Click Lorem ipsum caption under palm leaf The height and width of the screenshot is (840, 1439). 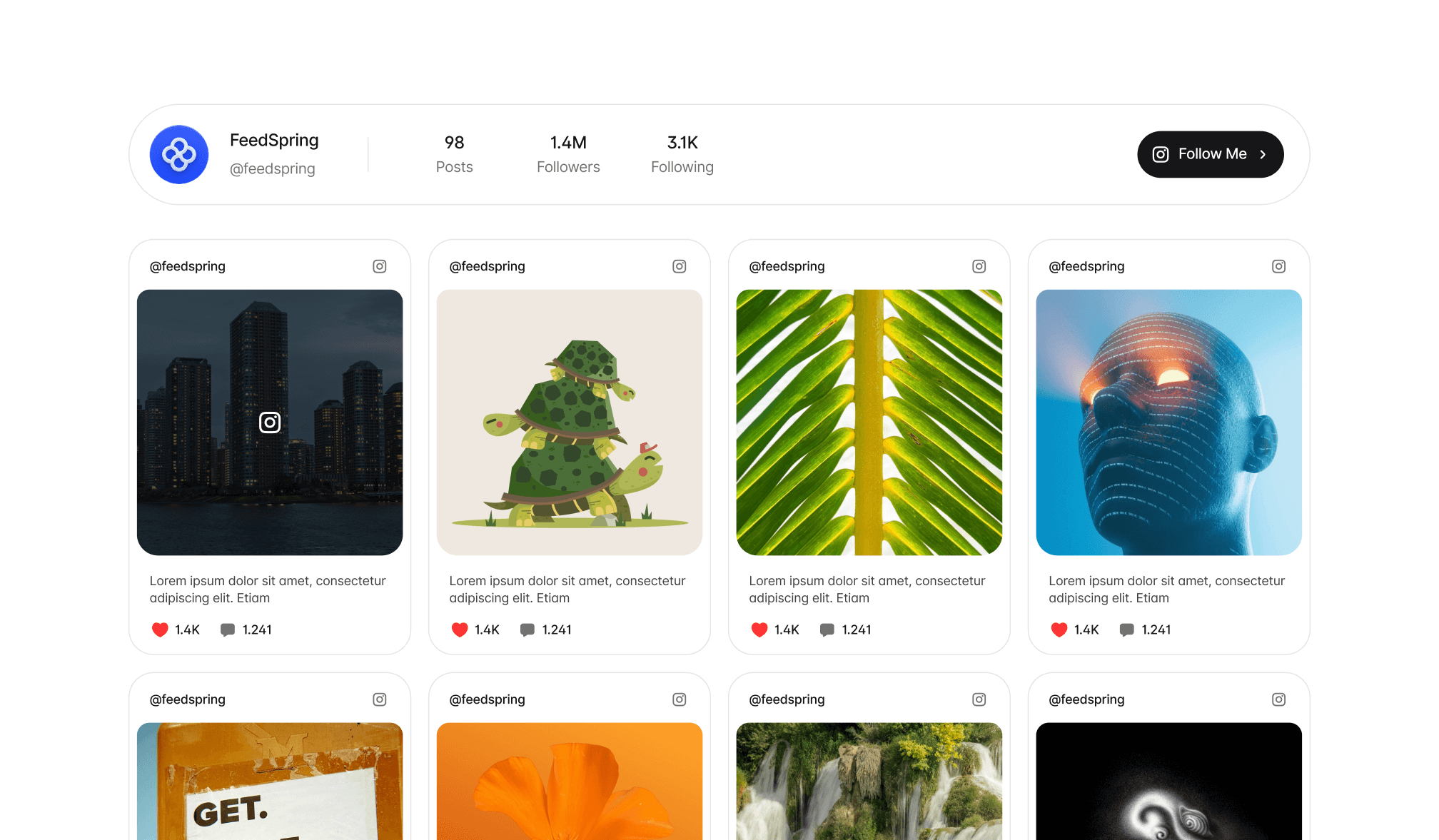tap(867, 589)
